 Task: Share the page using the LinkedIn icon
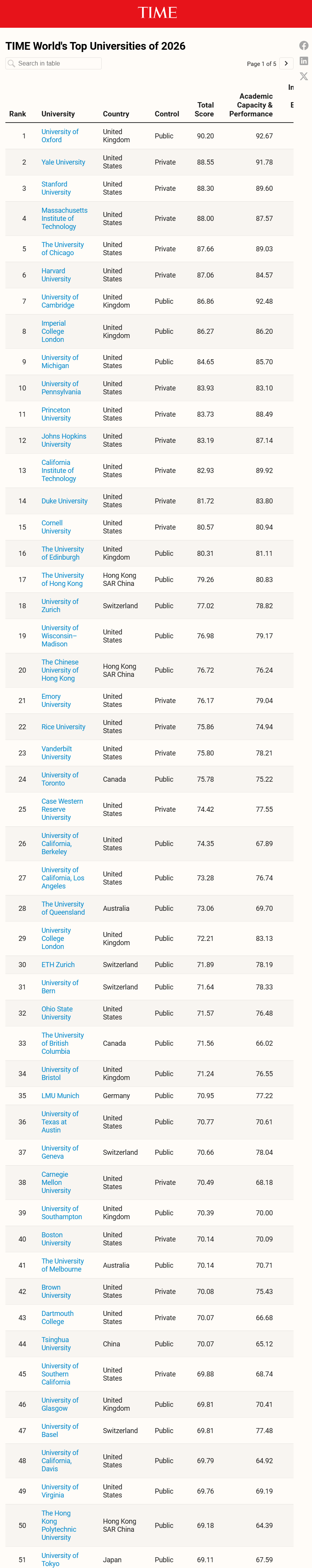(x=304, y=61)
